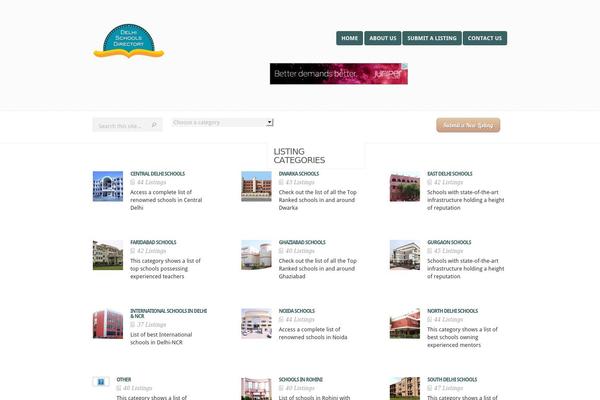Open Central Delhi Schools thumbnail
The image size is (600, 400).
click(x=108, y=186)
